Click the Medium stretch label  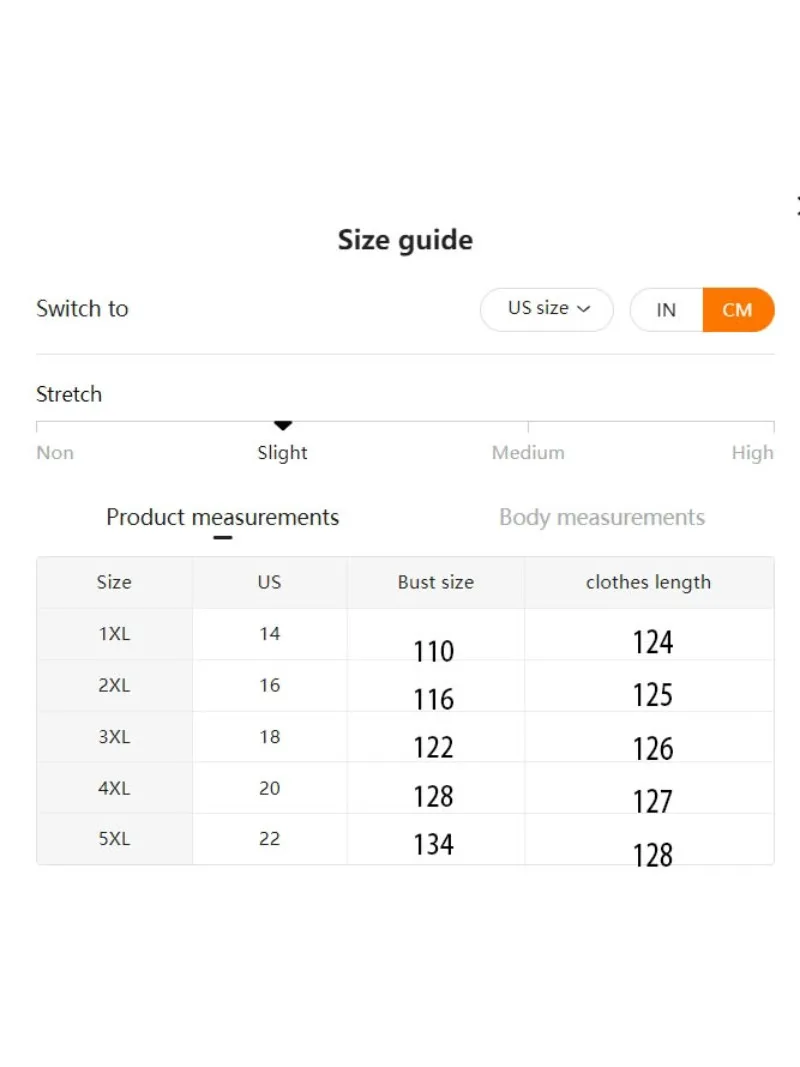pos(528,453)
